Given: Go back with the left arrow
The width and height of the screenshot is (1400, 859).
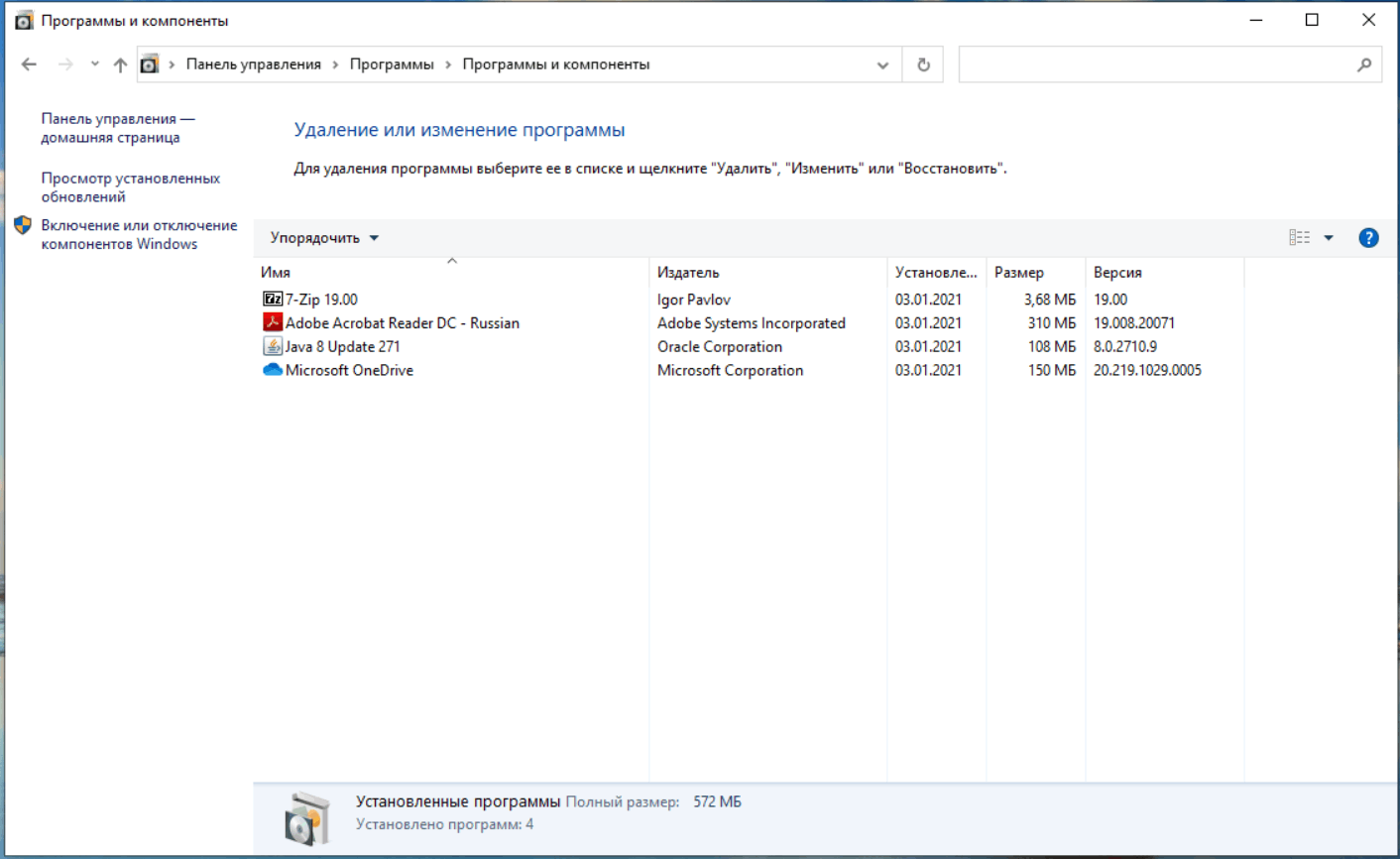Looking at the screenshot, I should 29,64.
